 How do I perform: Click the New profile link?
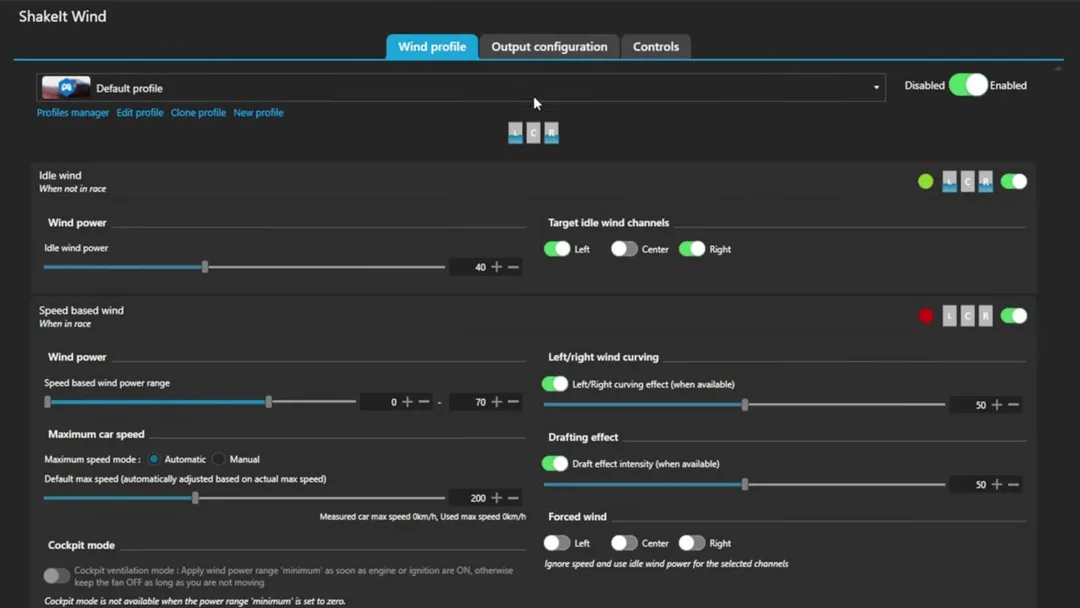pos(258,112)
